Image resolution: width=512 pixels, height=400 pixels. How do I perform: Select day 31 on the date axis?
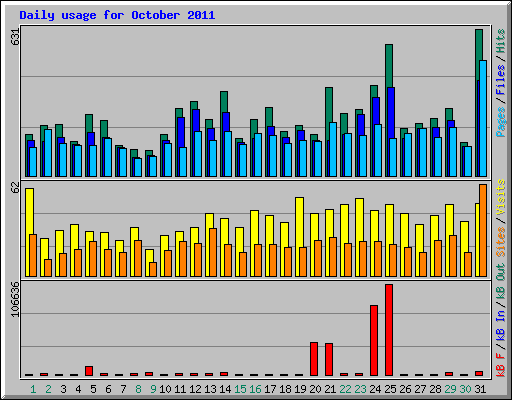click(480, 389)
